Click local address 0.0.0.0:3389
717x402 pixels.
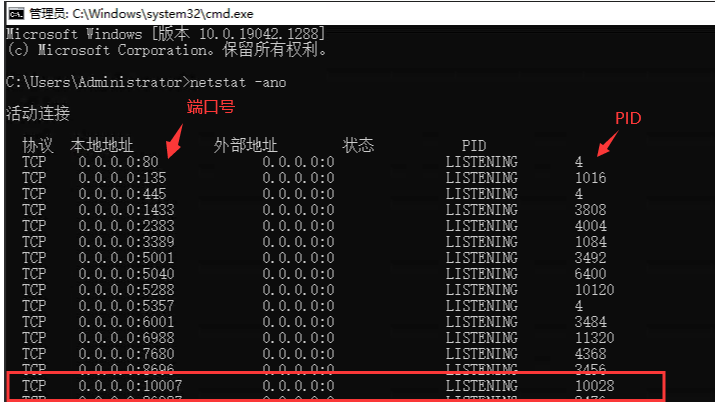126,242
